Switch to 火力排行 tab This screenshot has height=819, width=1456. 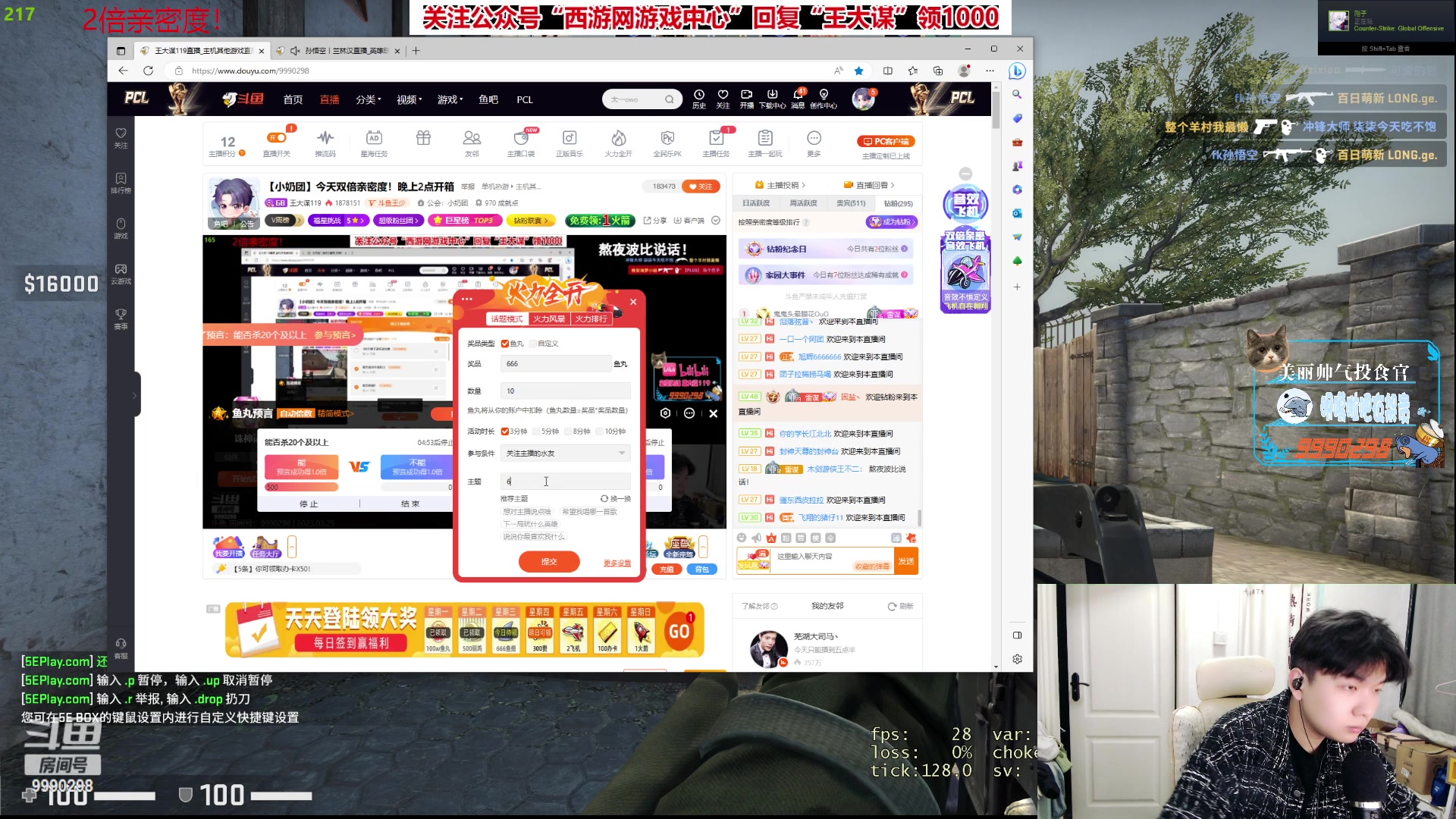tap(591, 318)
